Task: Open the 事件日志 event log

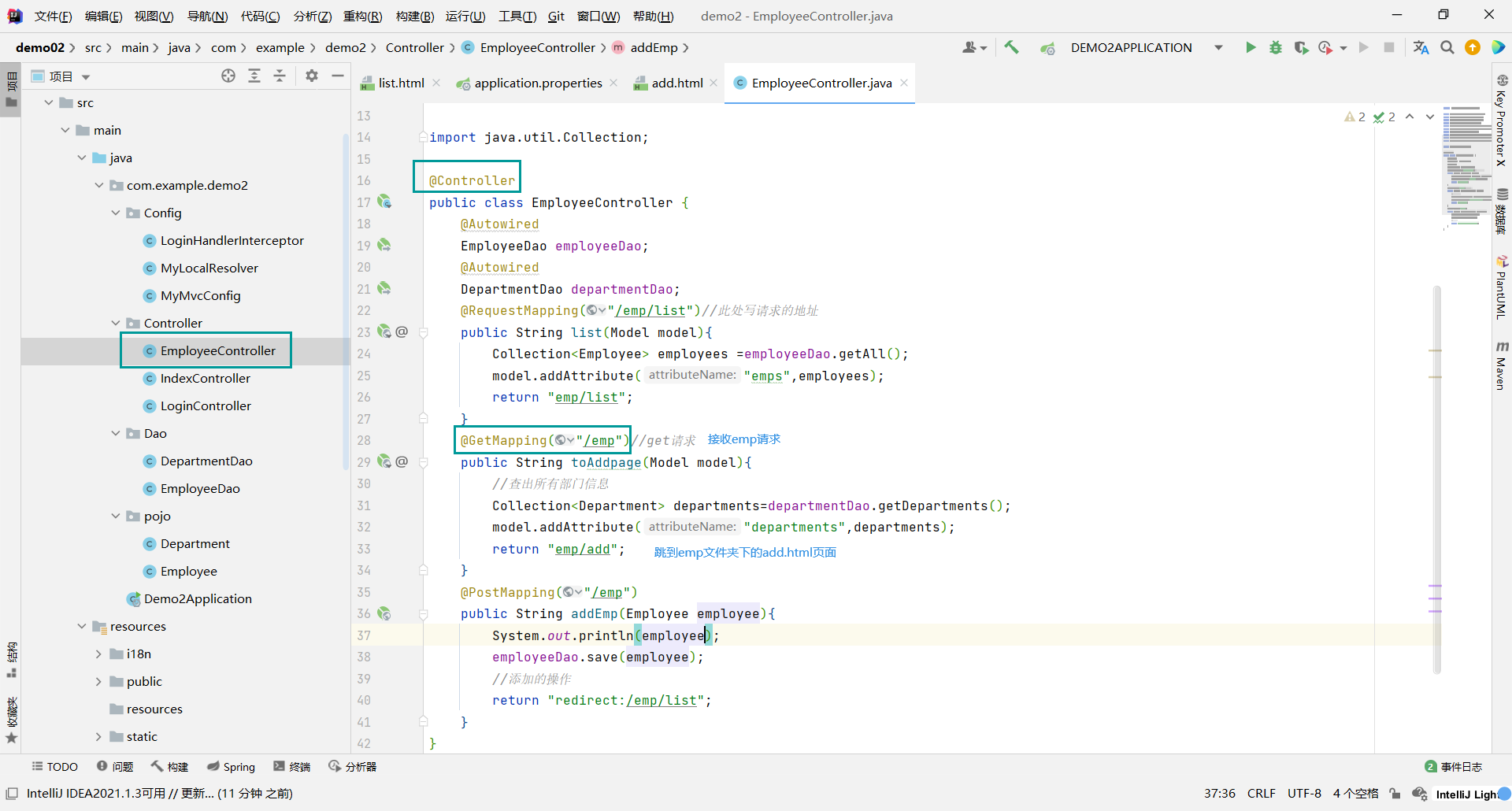Action: click(1454, 766)
